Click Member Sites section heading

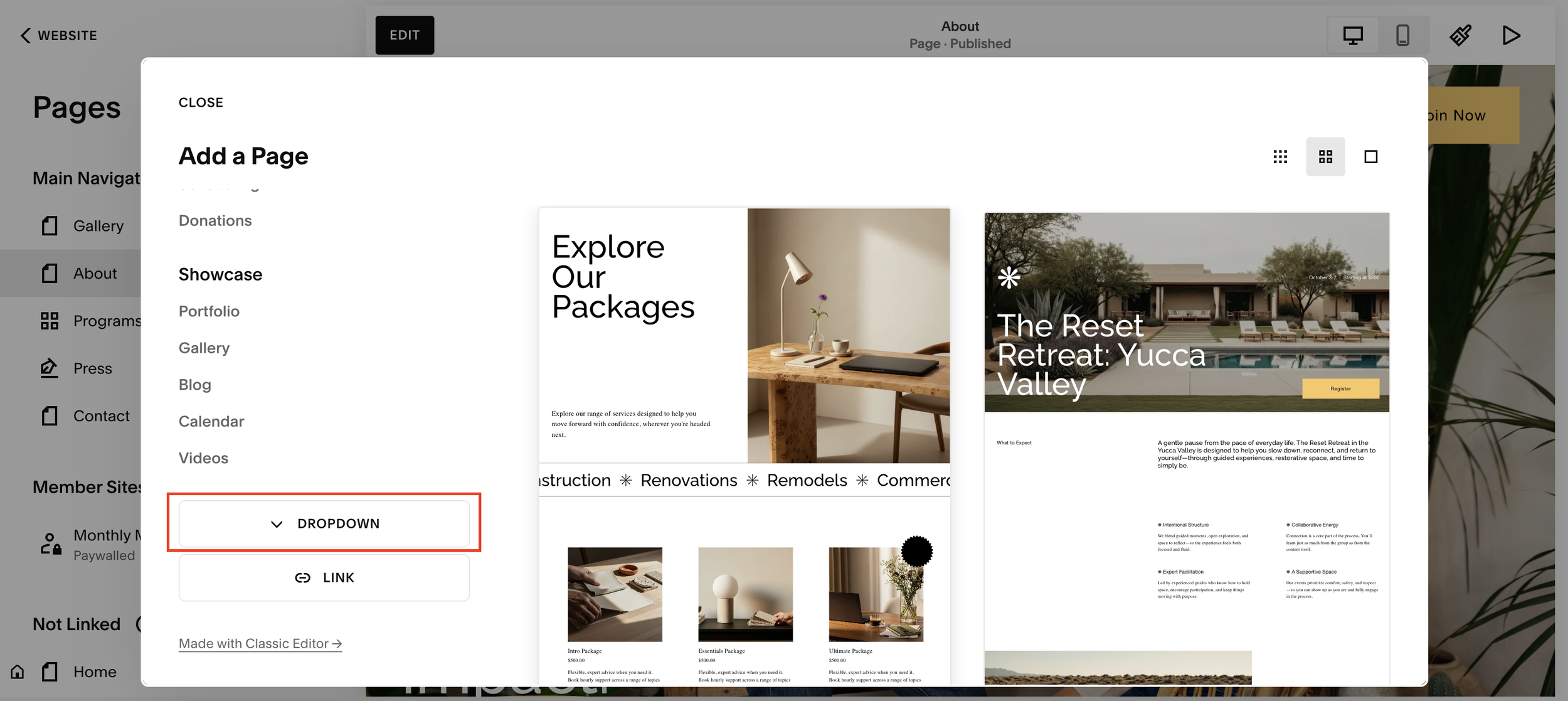coord(87,488)
